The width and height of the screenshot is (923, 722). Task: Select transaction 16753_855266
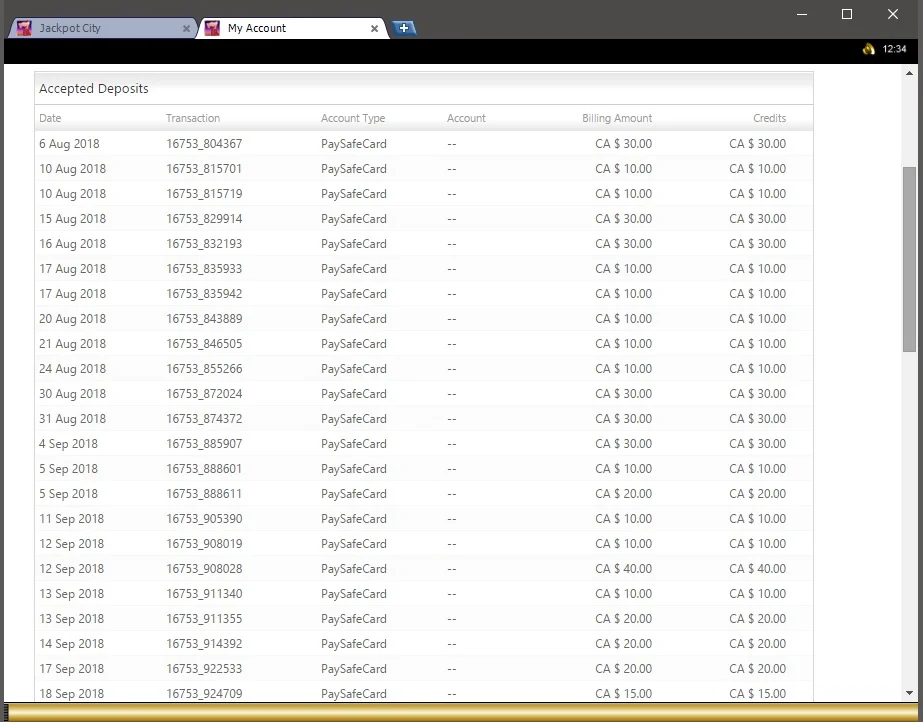204,369
